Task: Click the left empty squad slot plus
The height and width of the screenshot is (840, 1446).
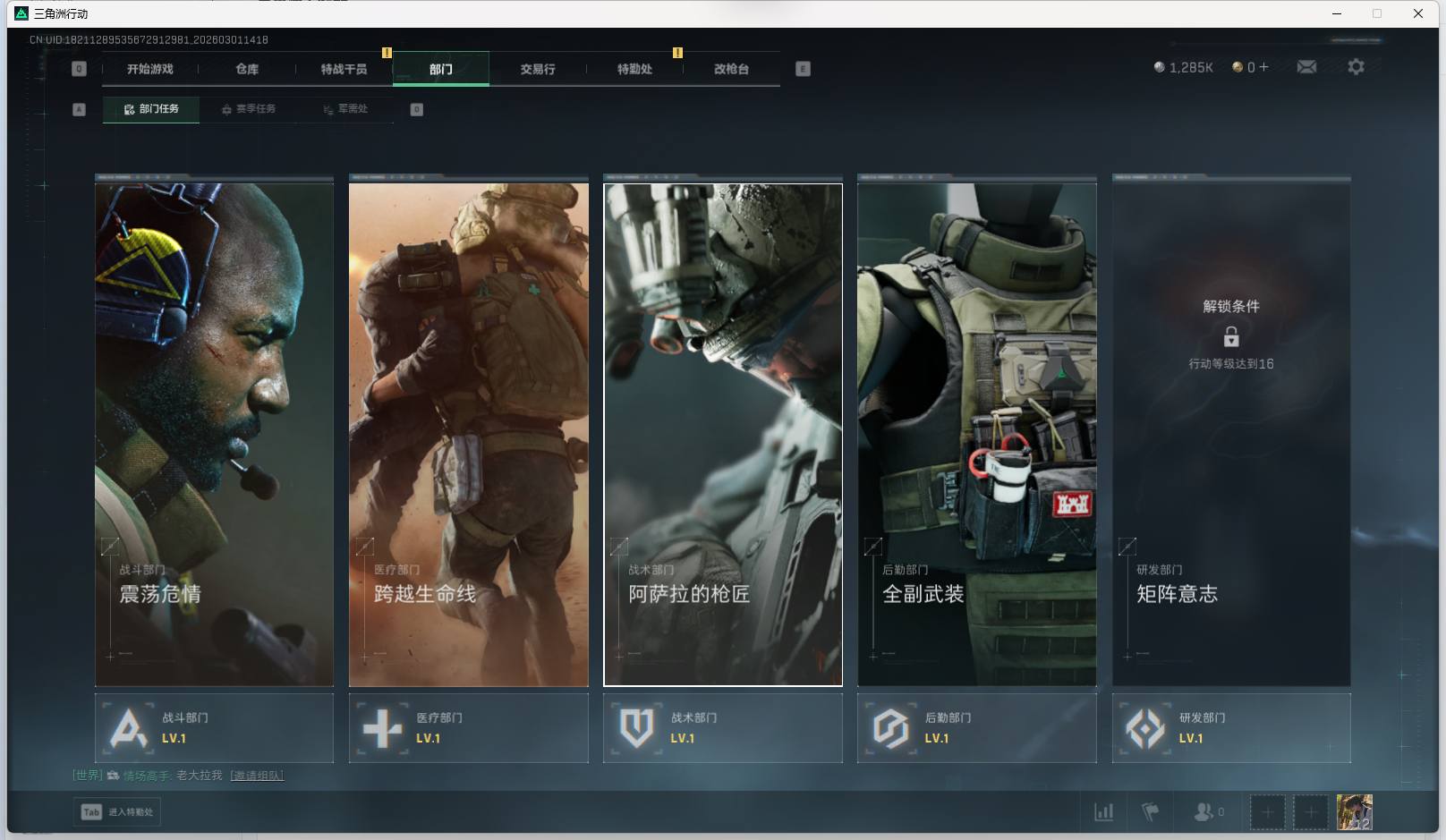Action: (x=1267, y=812)
